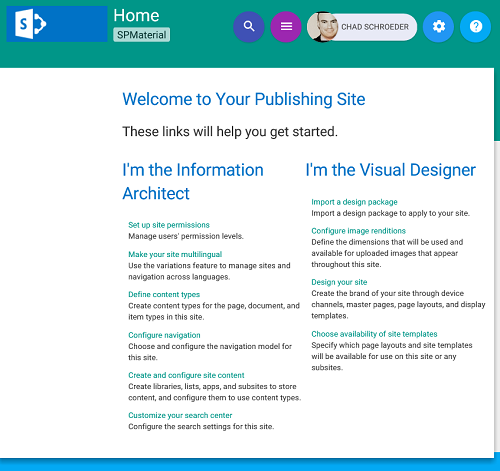Open the help question mark icon
This screenshot has width=500, height=471.
[475, 26]
